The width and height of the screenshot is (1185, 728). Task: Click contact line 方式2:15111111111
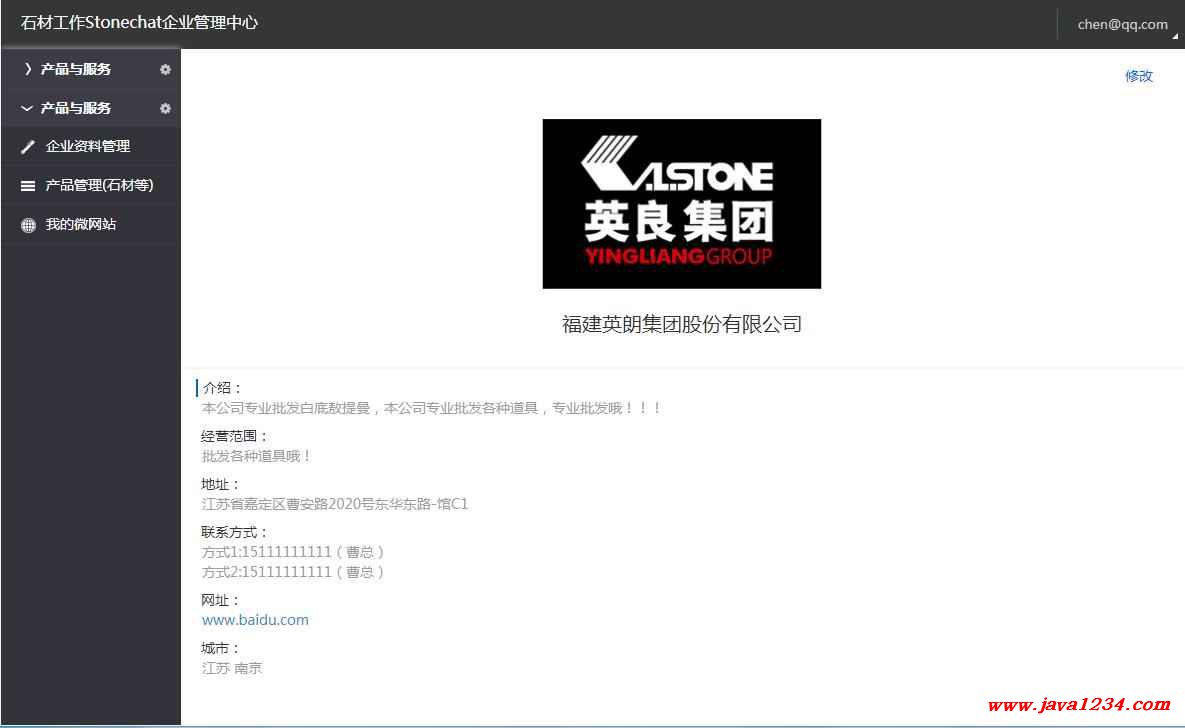293,572
